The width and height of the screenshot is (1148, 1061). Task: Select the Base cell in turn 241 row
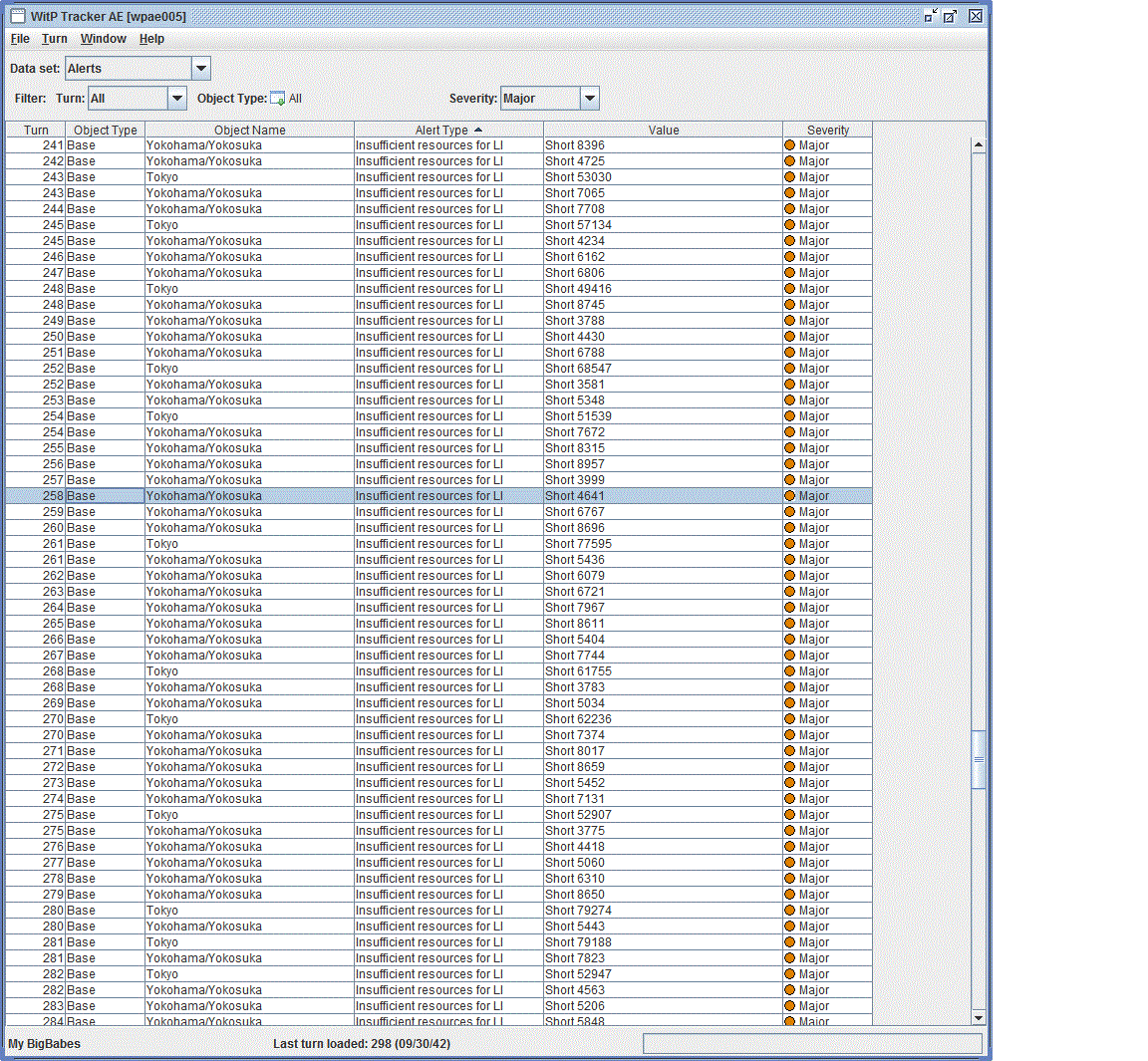click(x=106, y=144)
